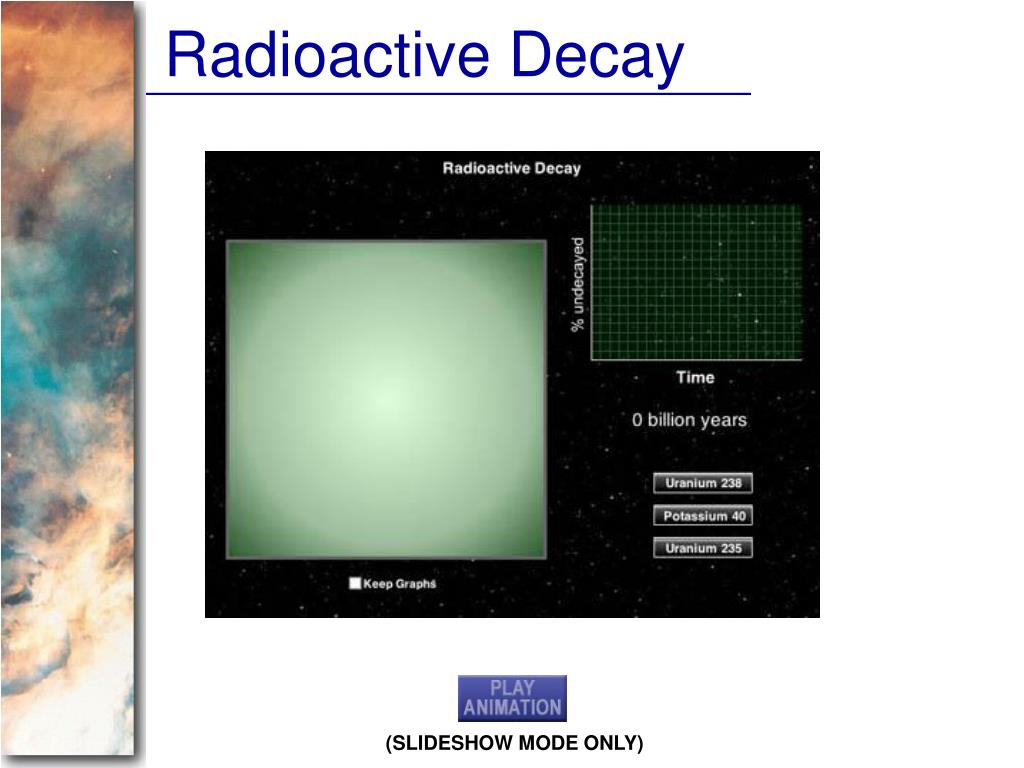
Task: Click the "(SLIDESHOW MODE ONLY)" caption
Action: [x=514, y=743]
